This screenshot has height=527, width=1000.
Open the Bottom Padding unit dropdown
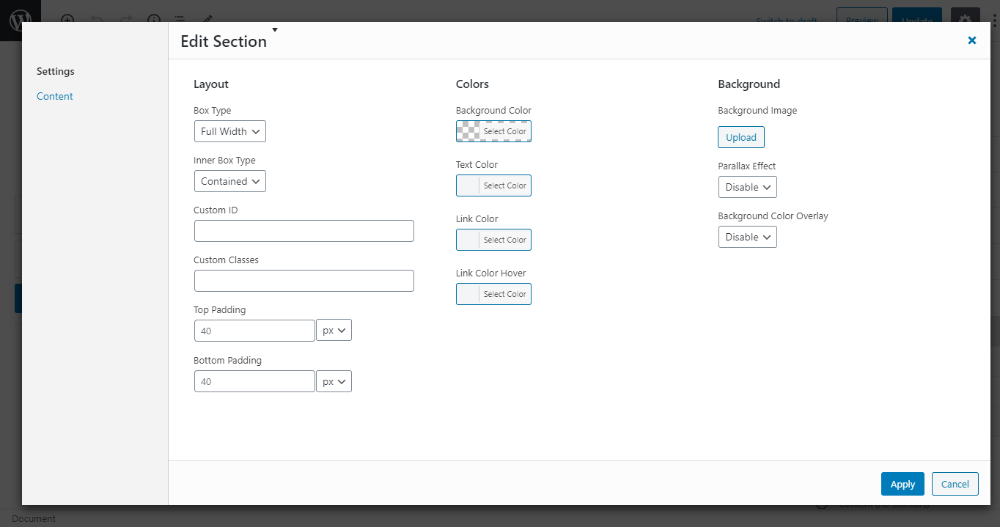334,382
